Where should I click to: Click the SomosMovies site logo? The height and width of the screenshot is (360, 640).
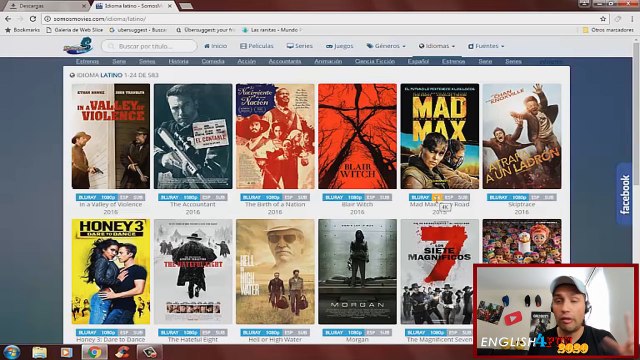[x=78, y=46]
